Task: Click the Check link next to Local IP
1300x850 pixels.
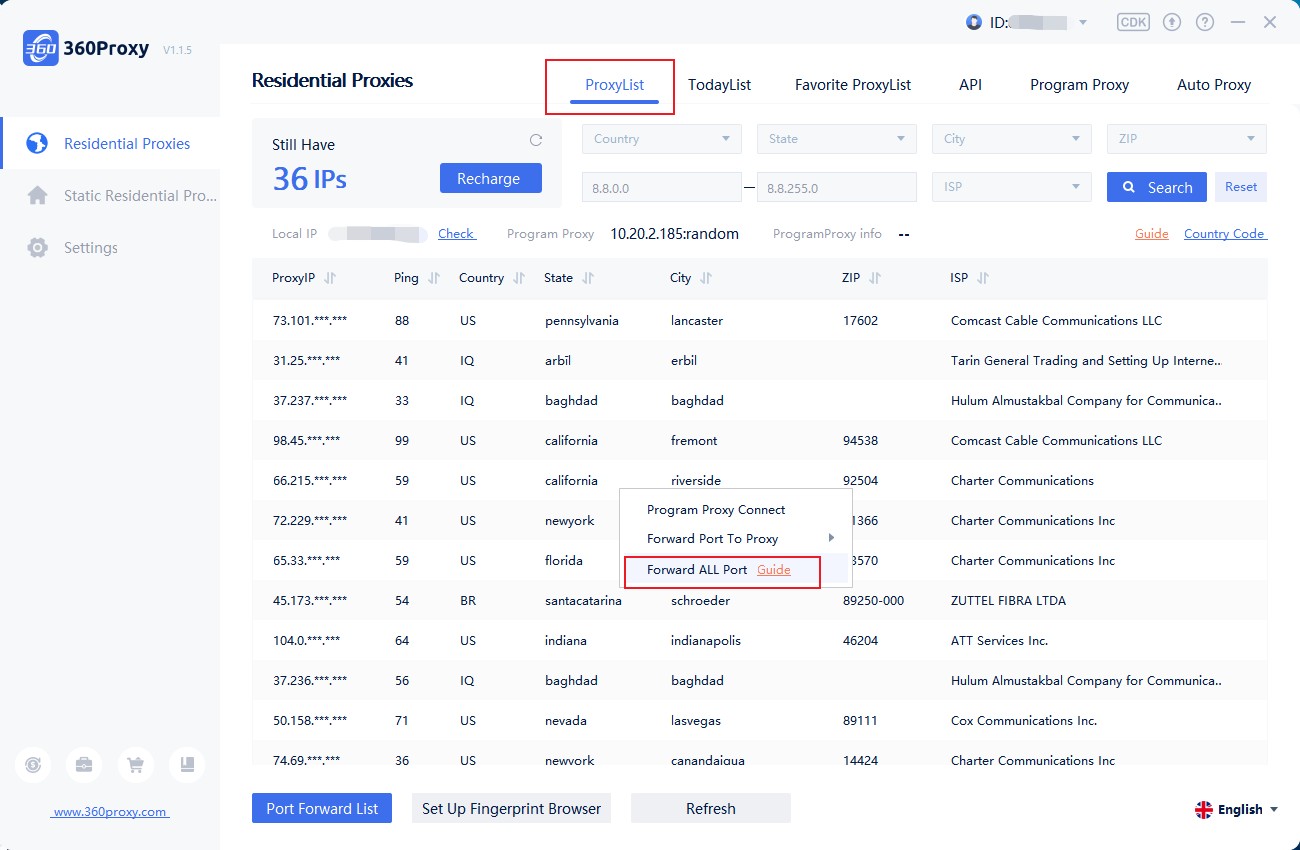Action: point(456,234)
